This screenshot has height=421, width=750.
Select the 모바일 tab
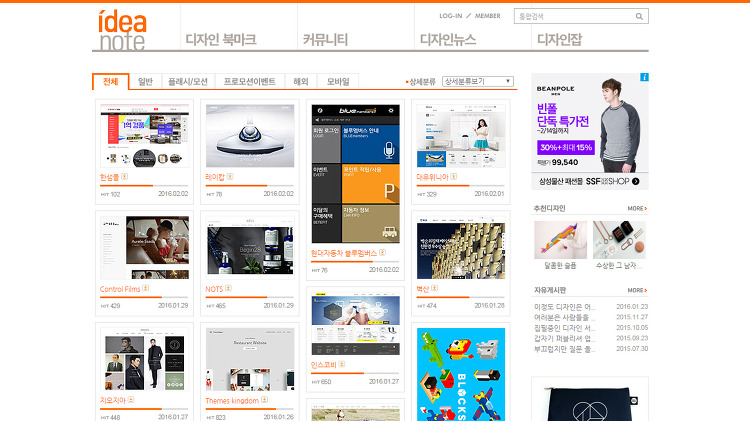click(338, 81)
